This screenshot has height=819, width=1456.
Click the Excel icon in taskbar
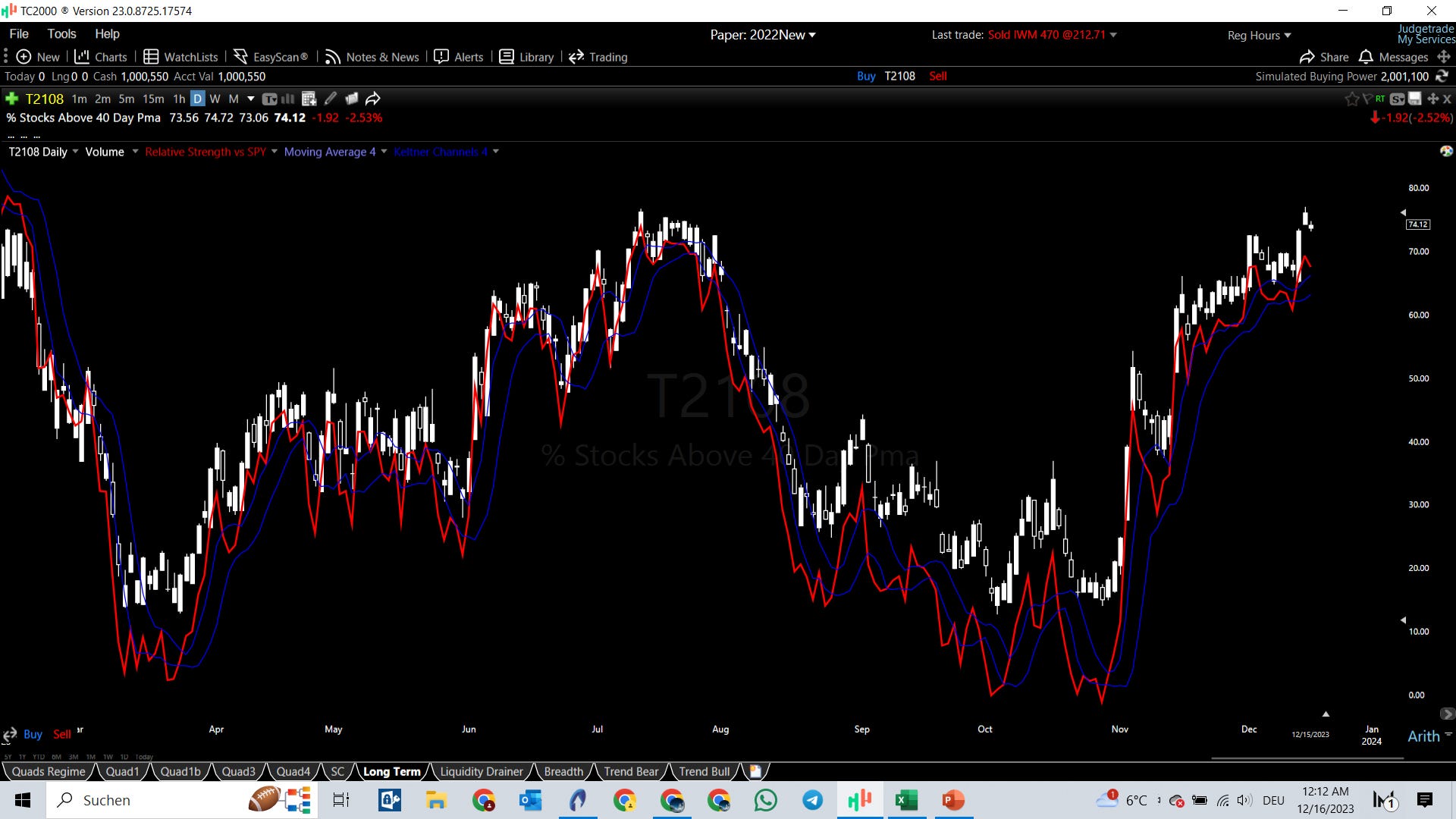[906, 800]
